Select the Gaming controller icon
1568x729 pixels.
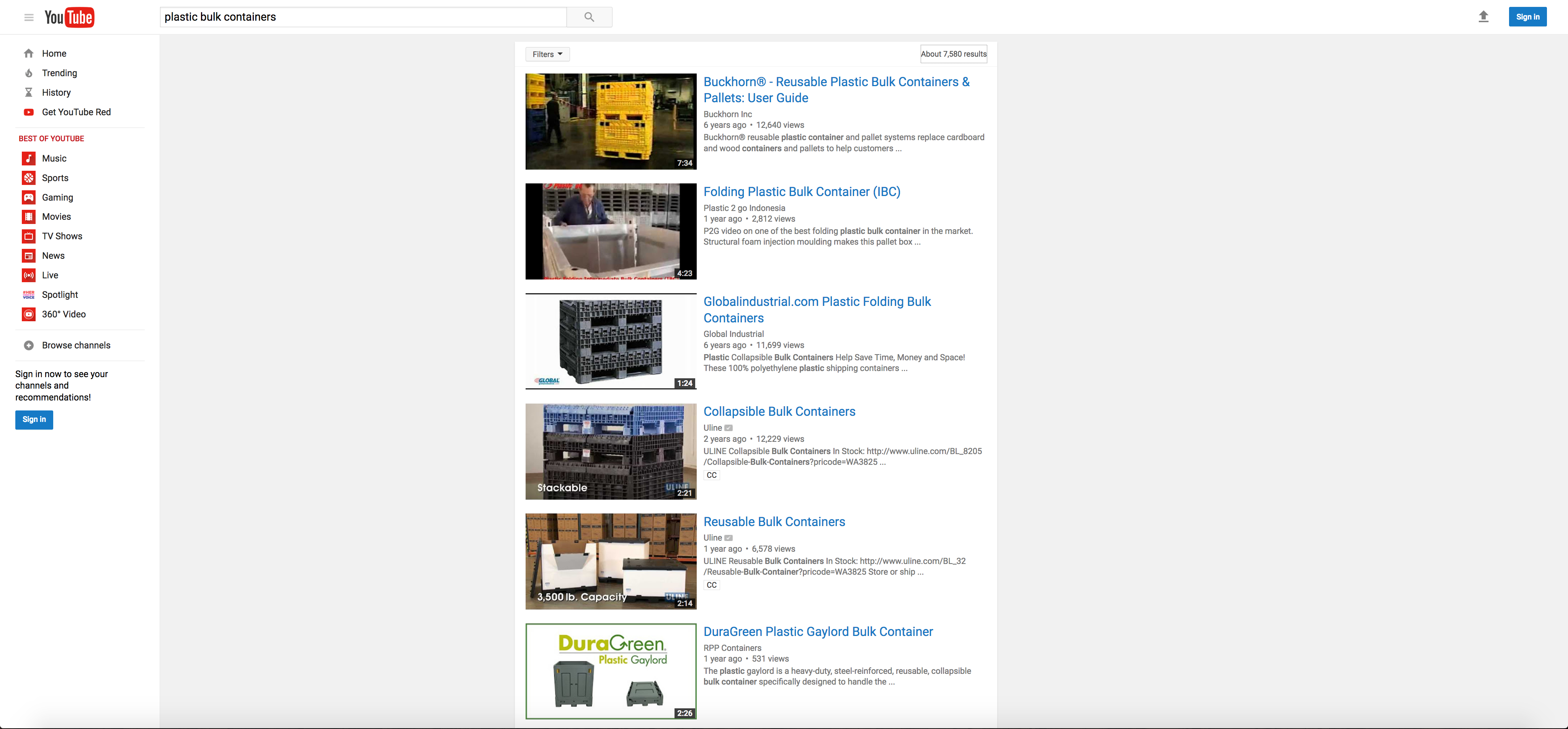(29, 197)
